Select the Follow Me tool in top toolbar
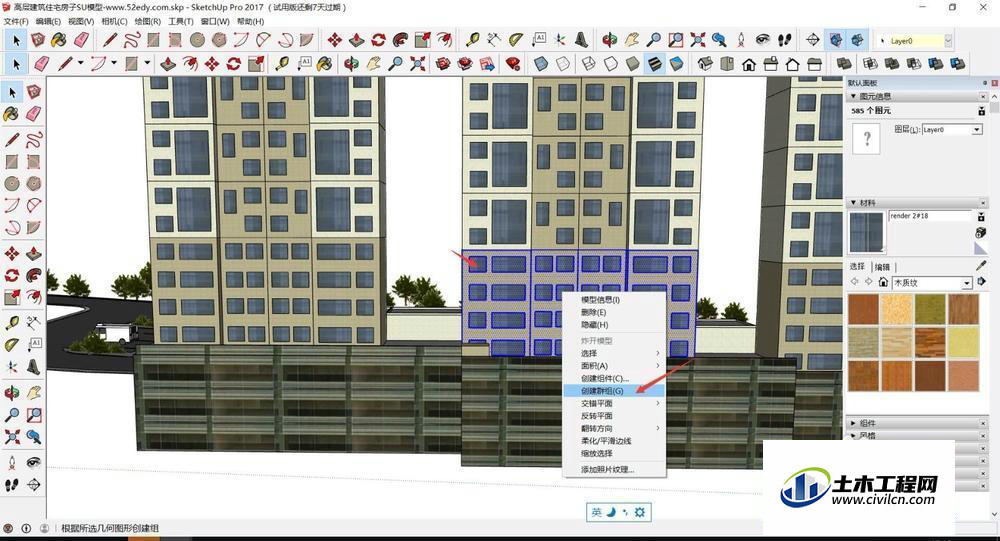 [x=401, y=40]
